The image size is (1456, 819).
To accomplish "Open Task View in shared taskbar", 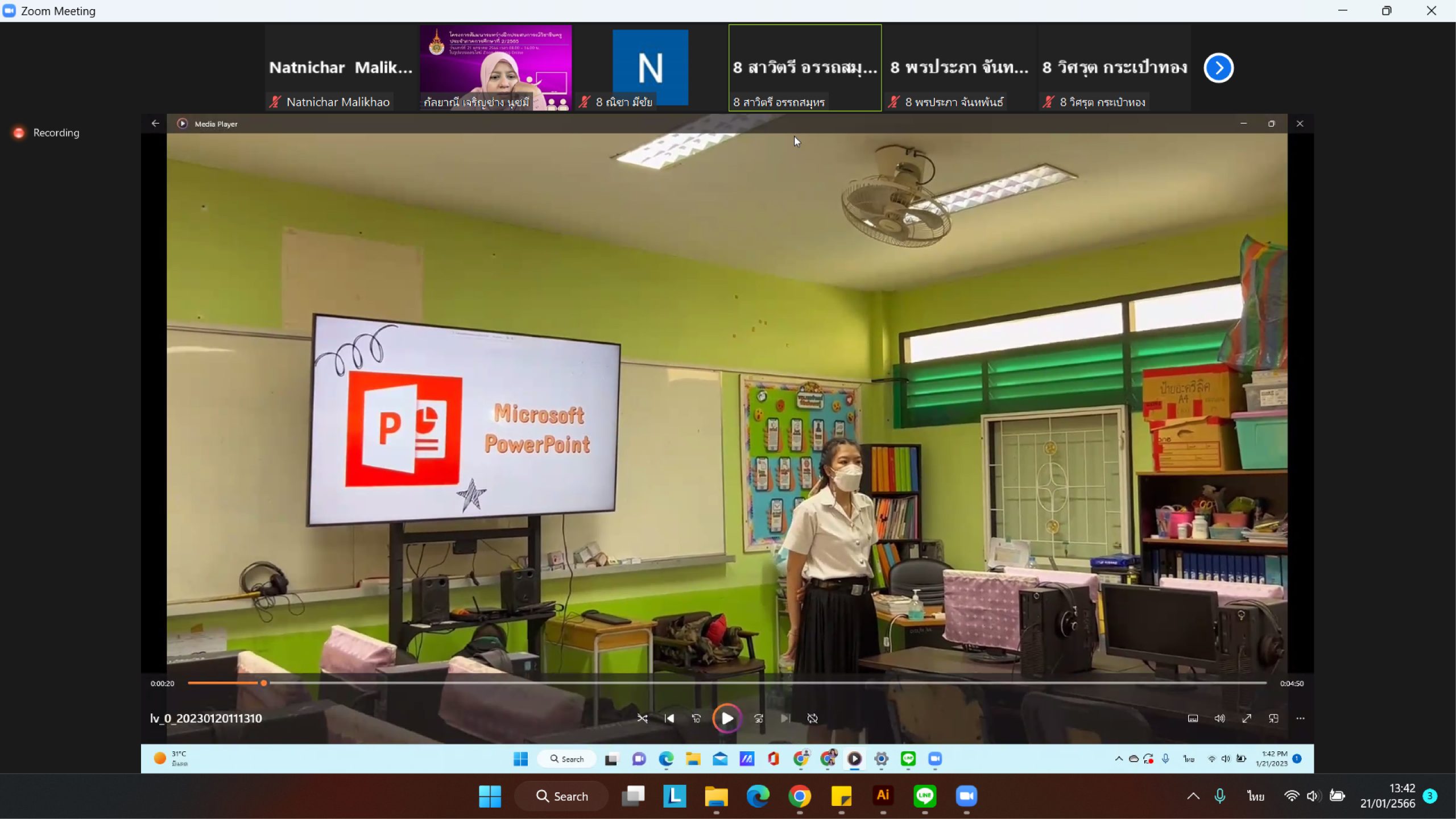I will coord(611,759).
